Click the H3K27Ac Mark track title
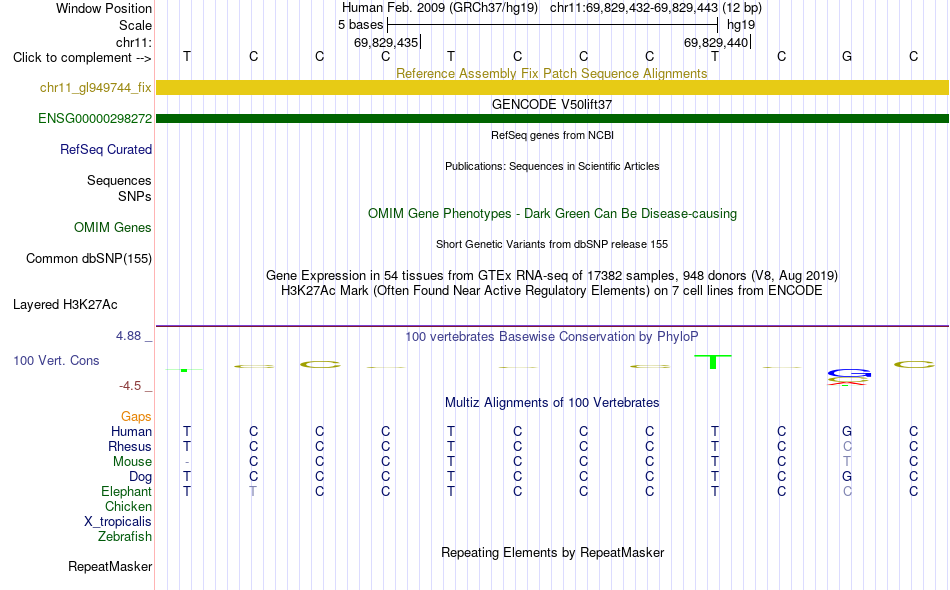The width and height of the screenshot is (950, 590). [551, 291]
